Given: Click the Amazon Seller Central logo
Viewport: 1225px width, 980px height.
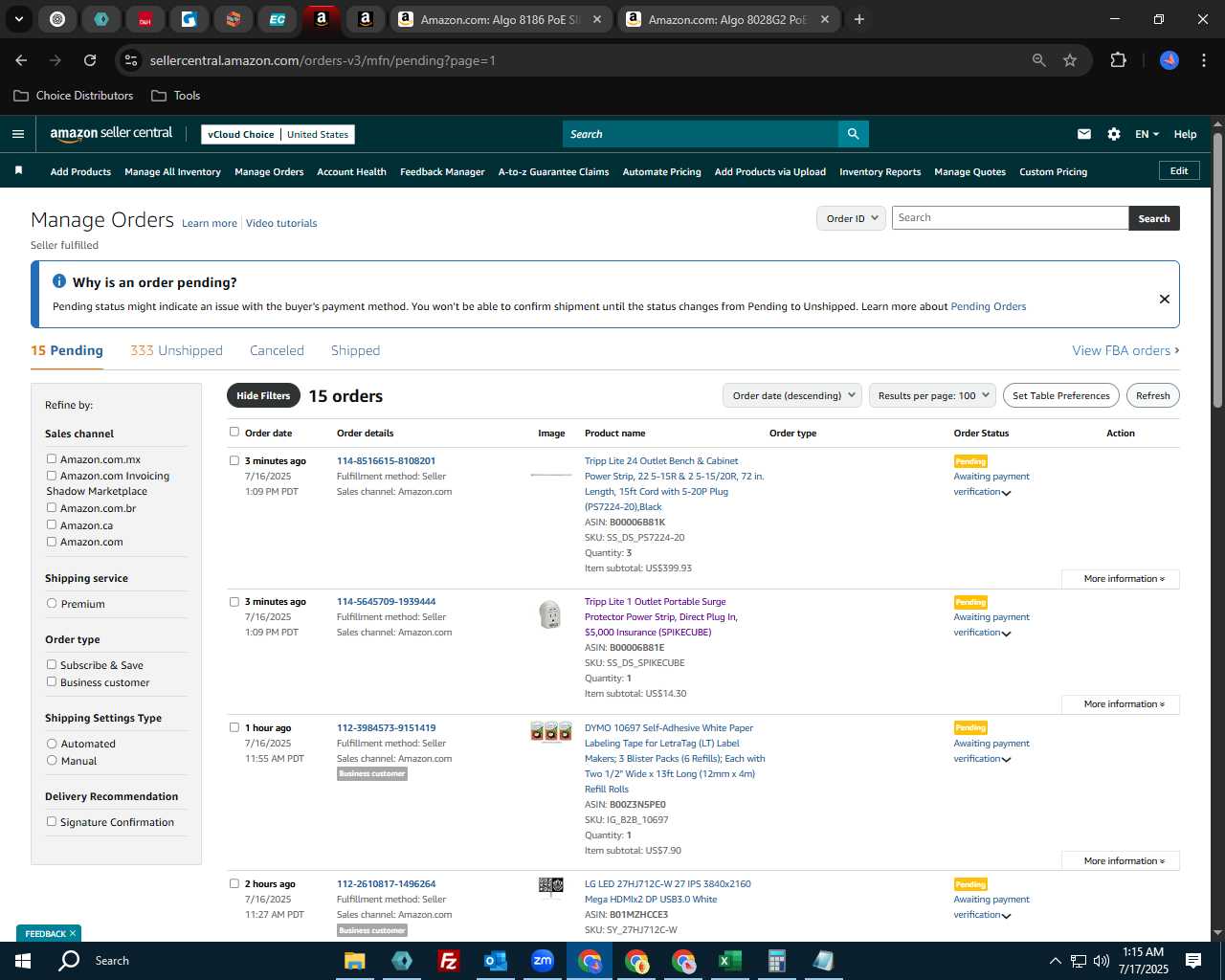Looking at the screenshot, I should pyautogui.click(x=111, y=134).
